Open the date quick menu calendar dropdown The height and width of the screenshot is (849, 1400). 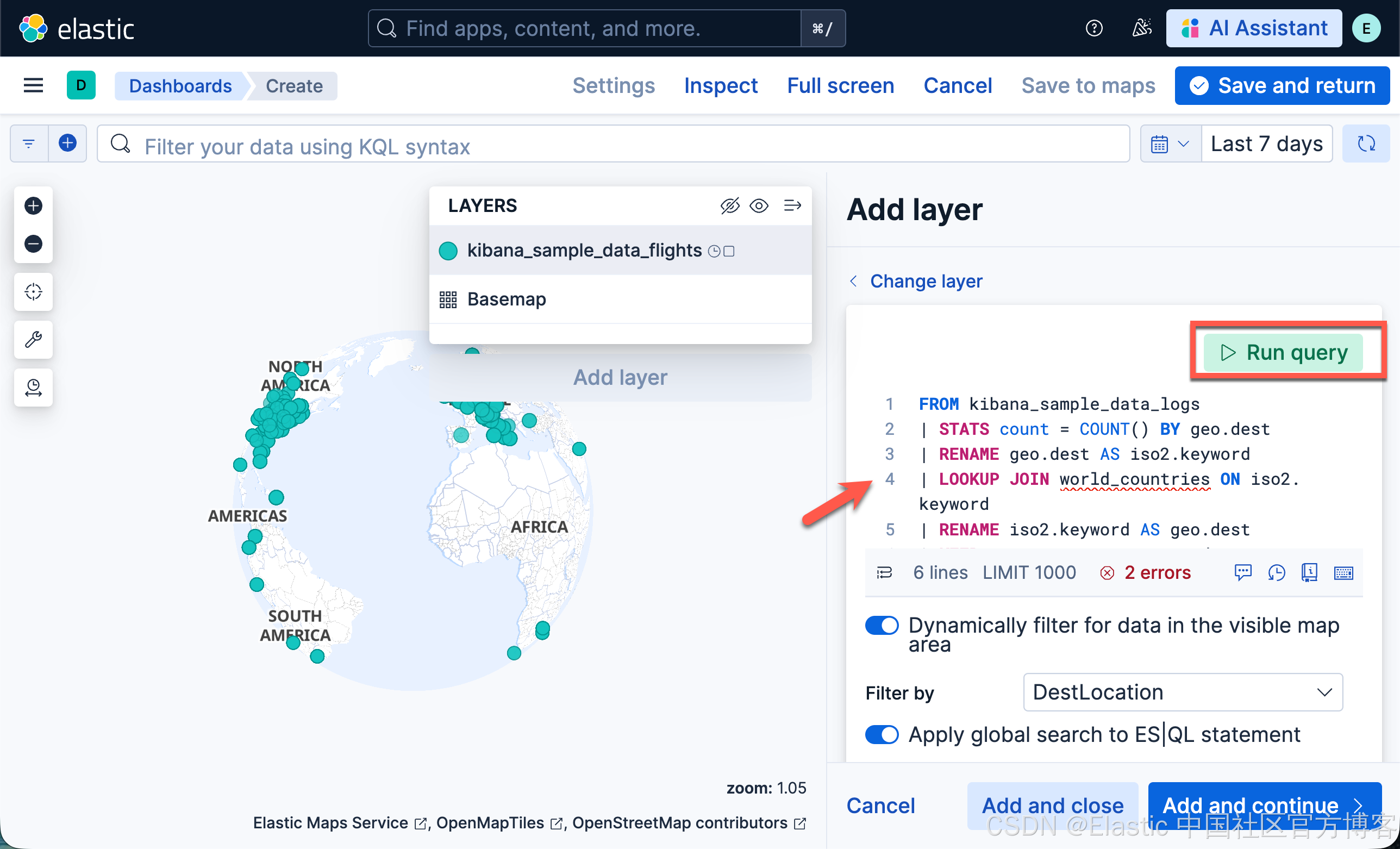[1170, 144]
